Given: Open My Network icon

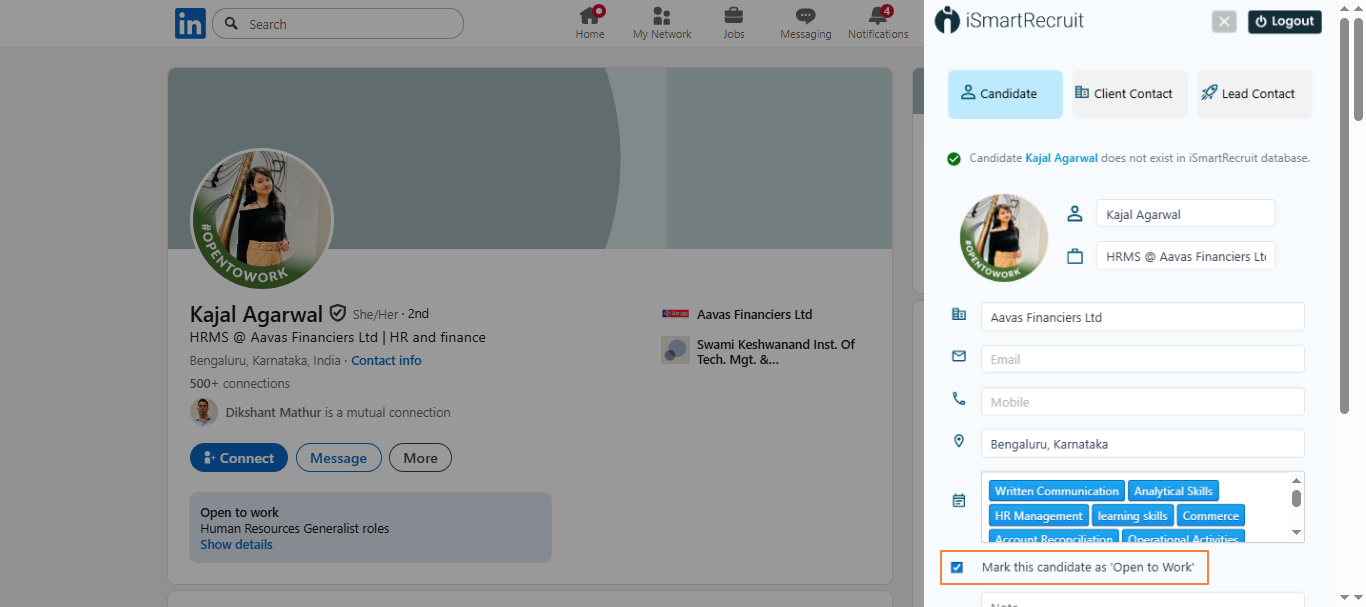Looking at the screenshot, I should pyautogui.click(x=661, y=17).
